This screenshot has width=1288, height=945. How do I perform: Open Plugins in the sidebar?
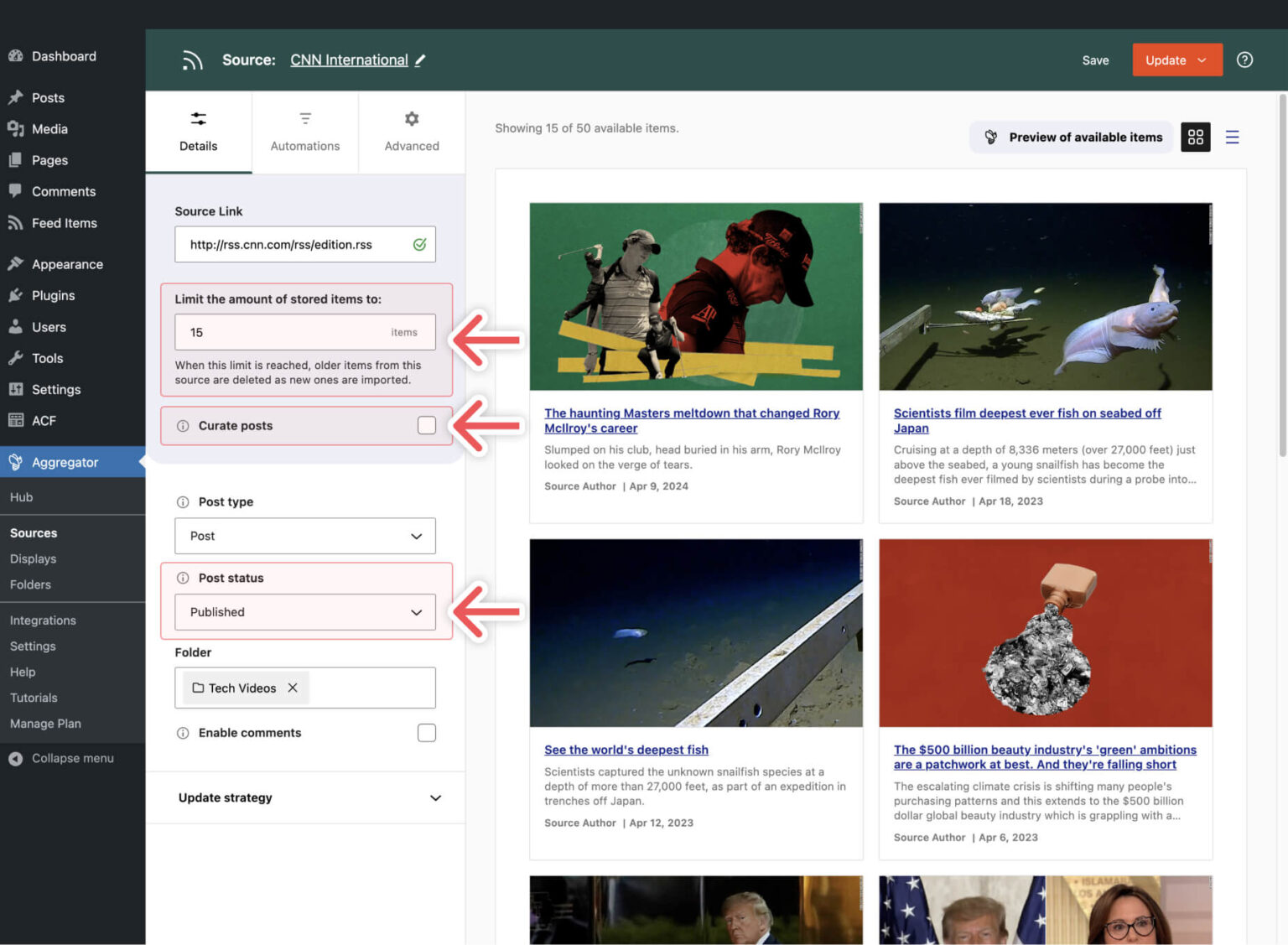click(53, 296)
